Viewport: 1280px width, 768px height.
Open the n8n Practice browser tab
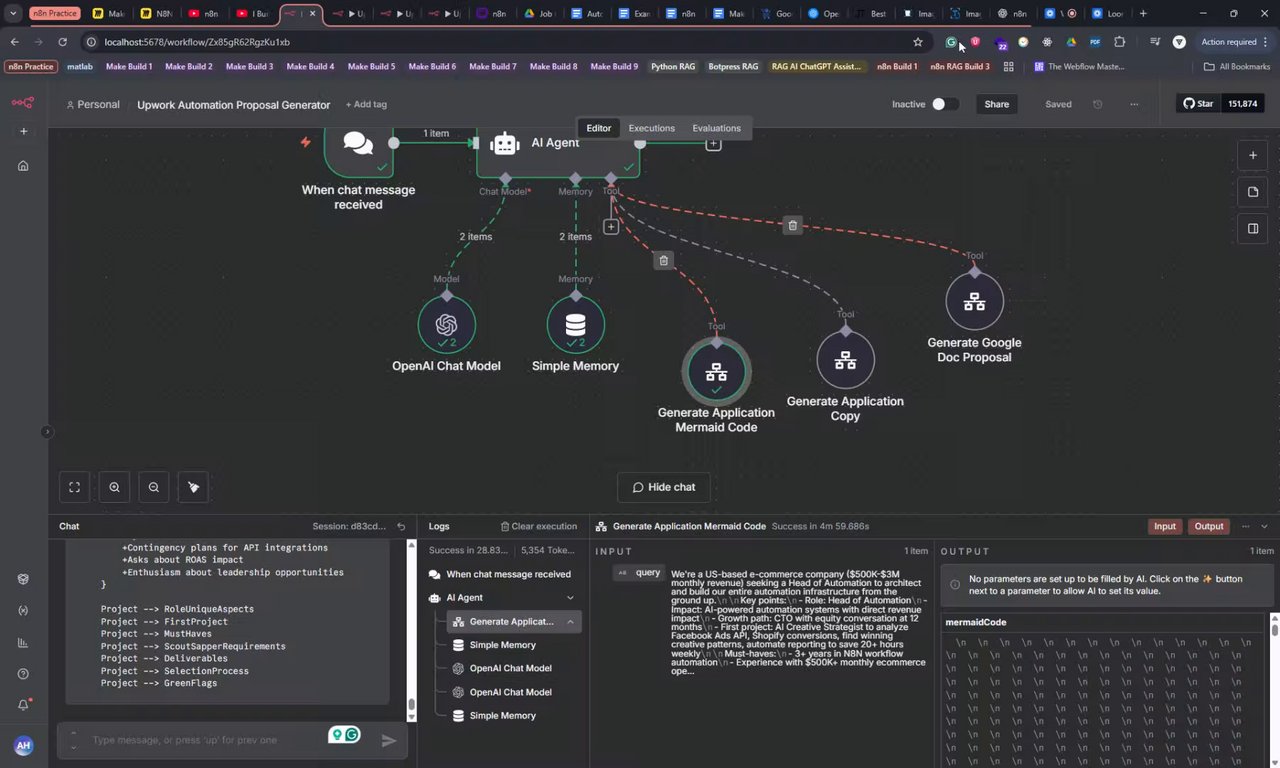[54, 14]
